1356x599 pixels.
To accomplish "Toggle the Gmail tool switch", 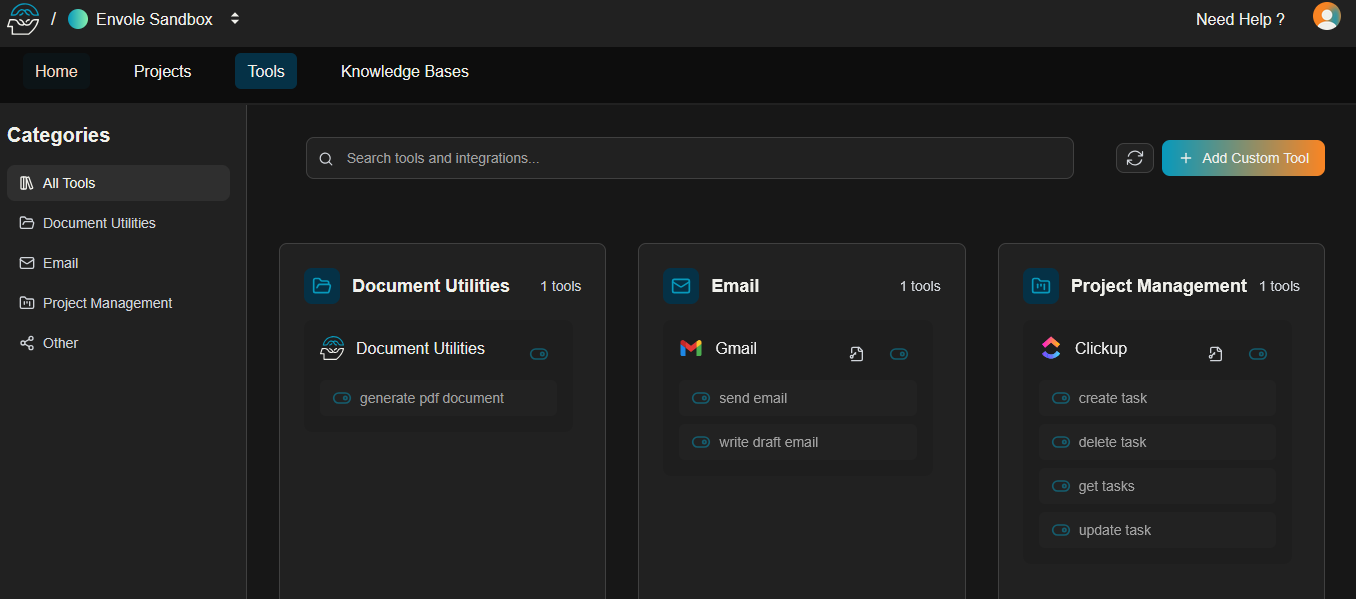I will pyautogui.click(x=899, y=354).
